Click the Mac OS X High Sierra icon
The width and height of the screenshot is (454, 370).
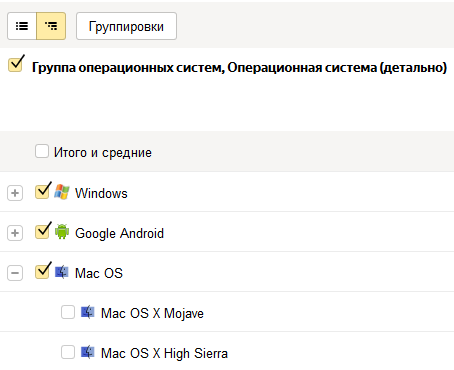[88, 352]
